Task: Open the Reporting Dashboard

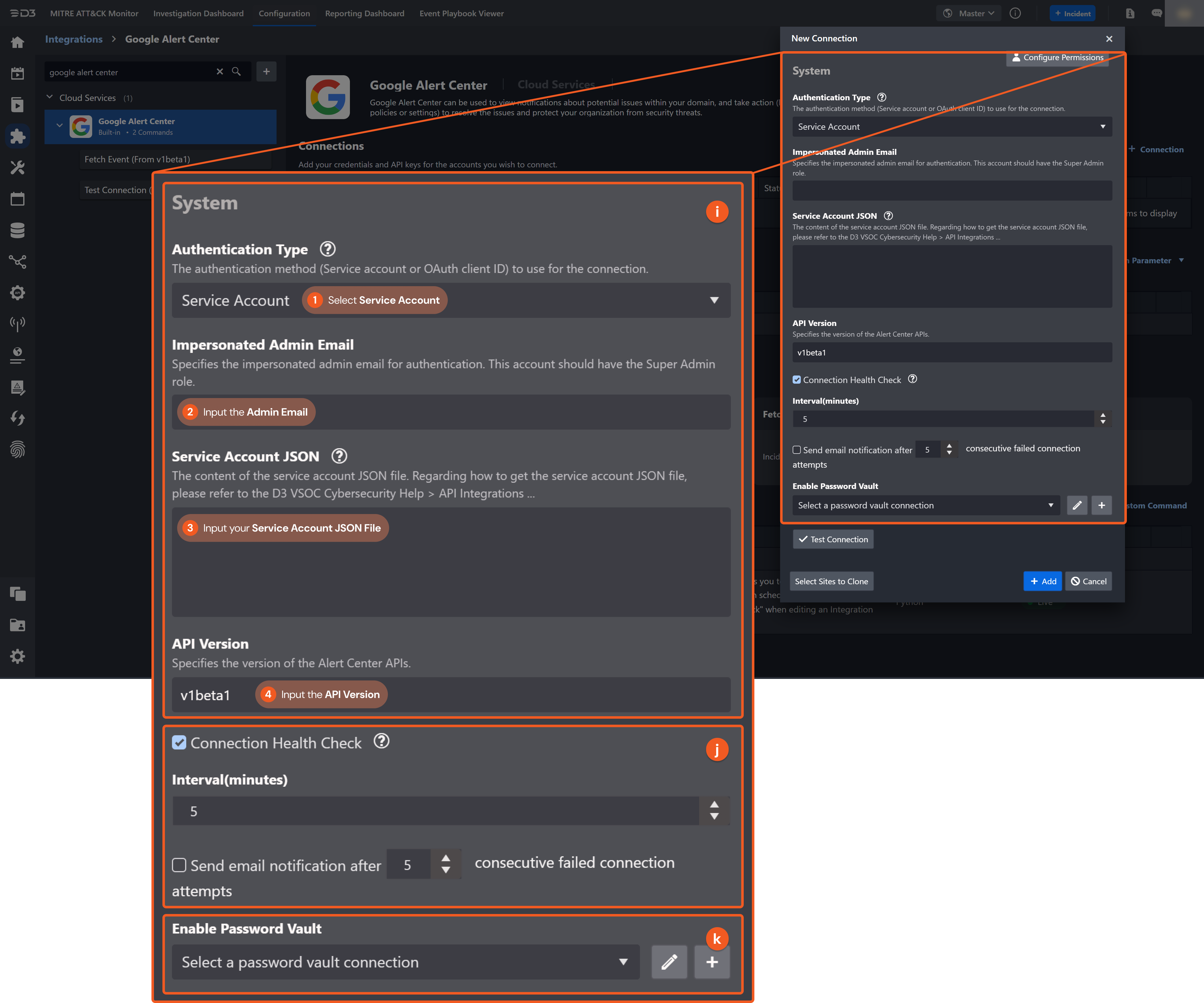Action: point(365,13)
